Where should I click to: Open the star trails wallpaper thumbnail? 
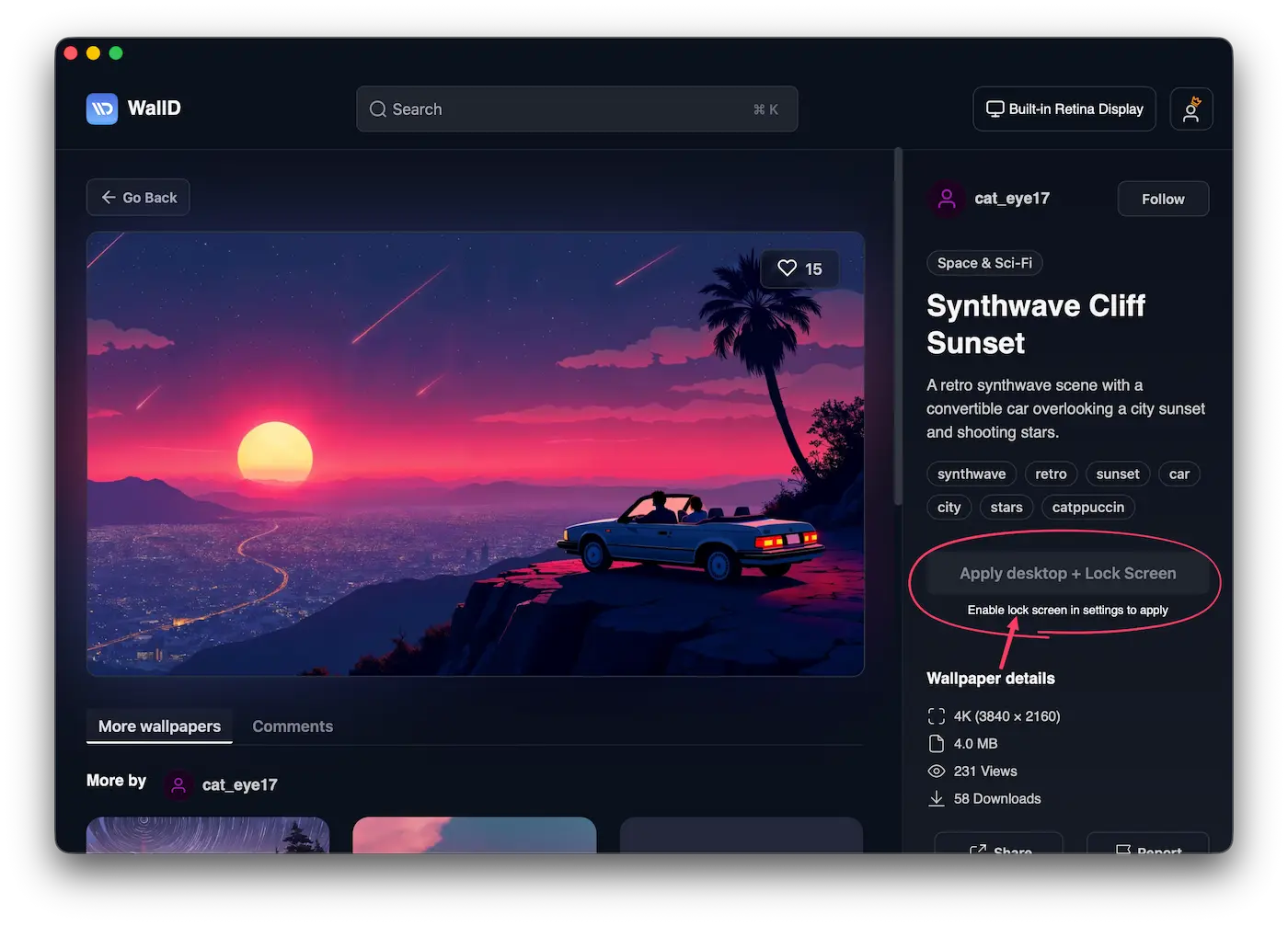[x=208, y=835]
